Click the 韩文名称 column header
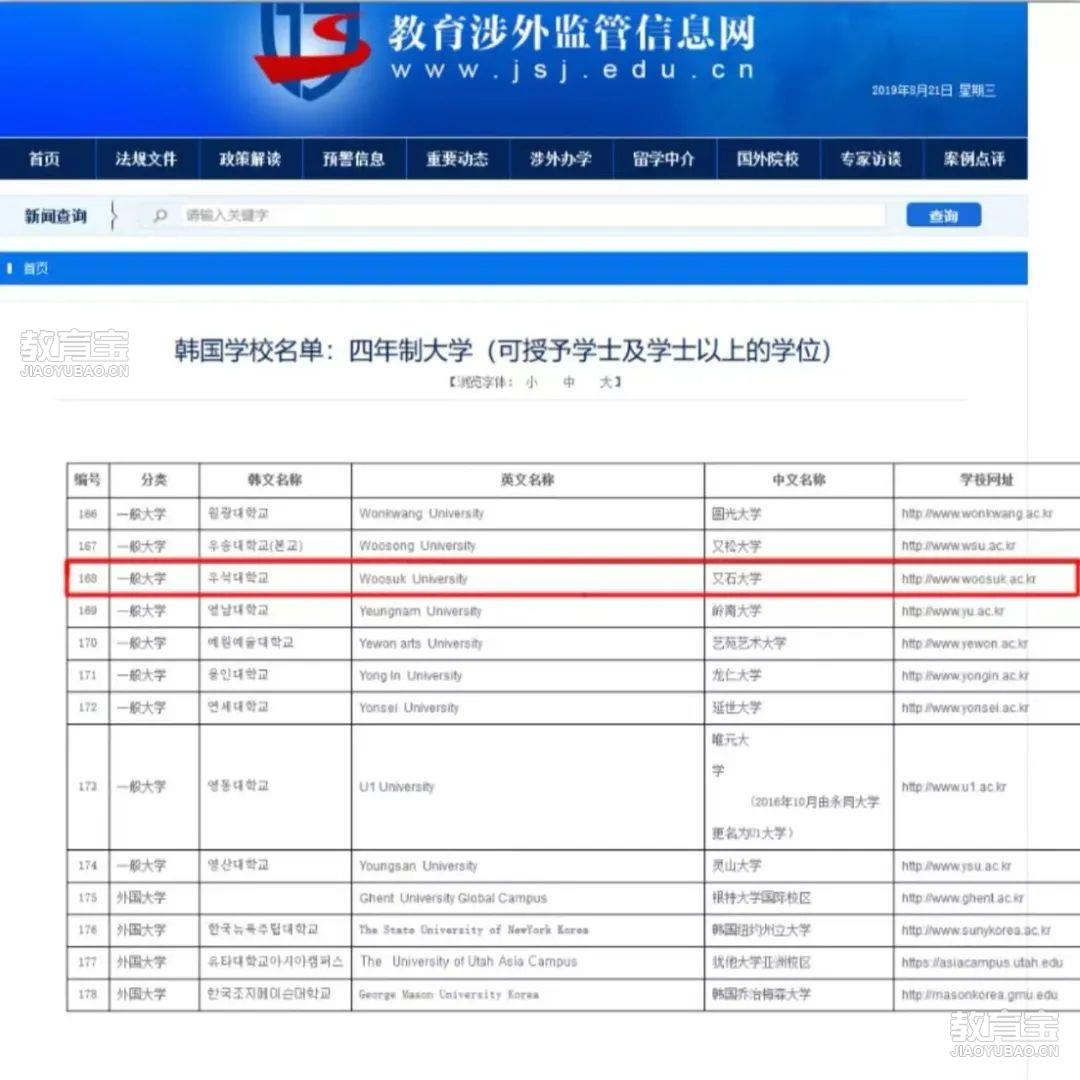Screen dimensions: 1080x1080 point(275,480)
